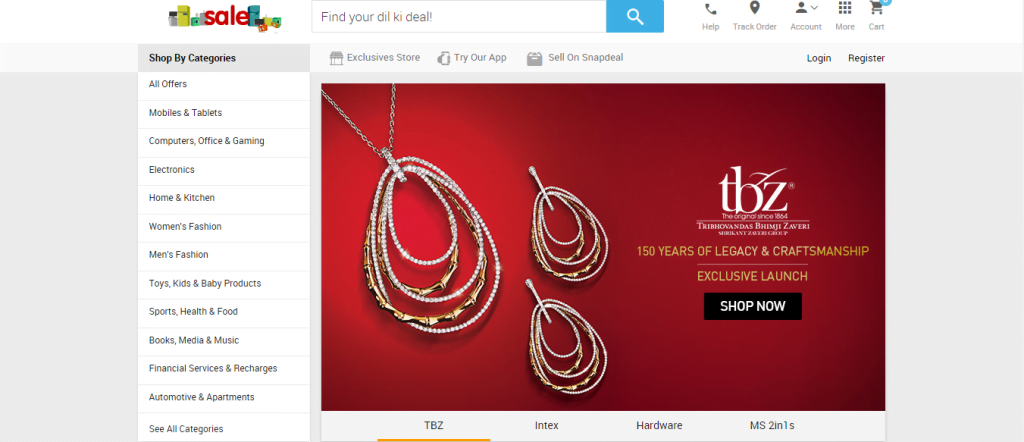Click the Exclusives Store shop icon

tap(336, 58)
